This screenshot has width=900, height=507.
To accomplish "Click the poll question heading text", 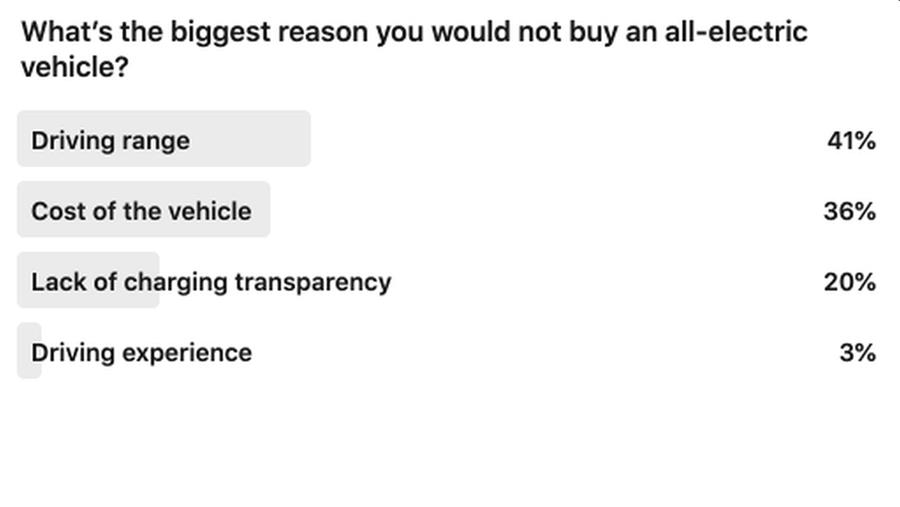I will [414, 49].
